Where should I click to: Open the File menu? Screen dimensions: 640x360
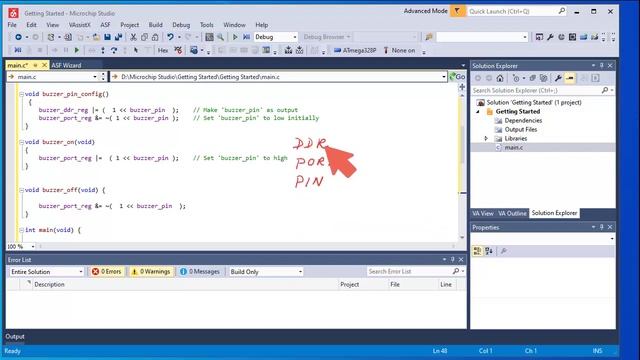tap(12, 25)
